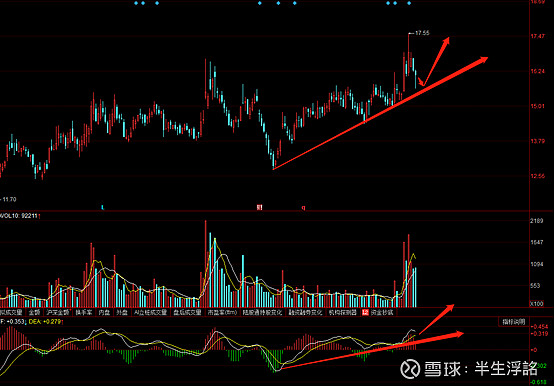Select the 市盈率(ttm) tab
Image resolution: width=555 pixels, height=387 pixels.
222,312
